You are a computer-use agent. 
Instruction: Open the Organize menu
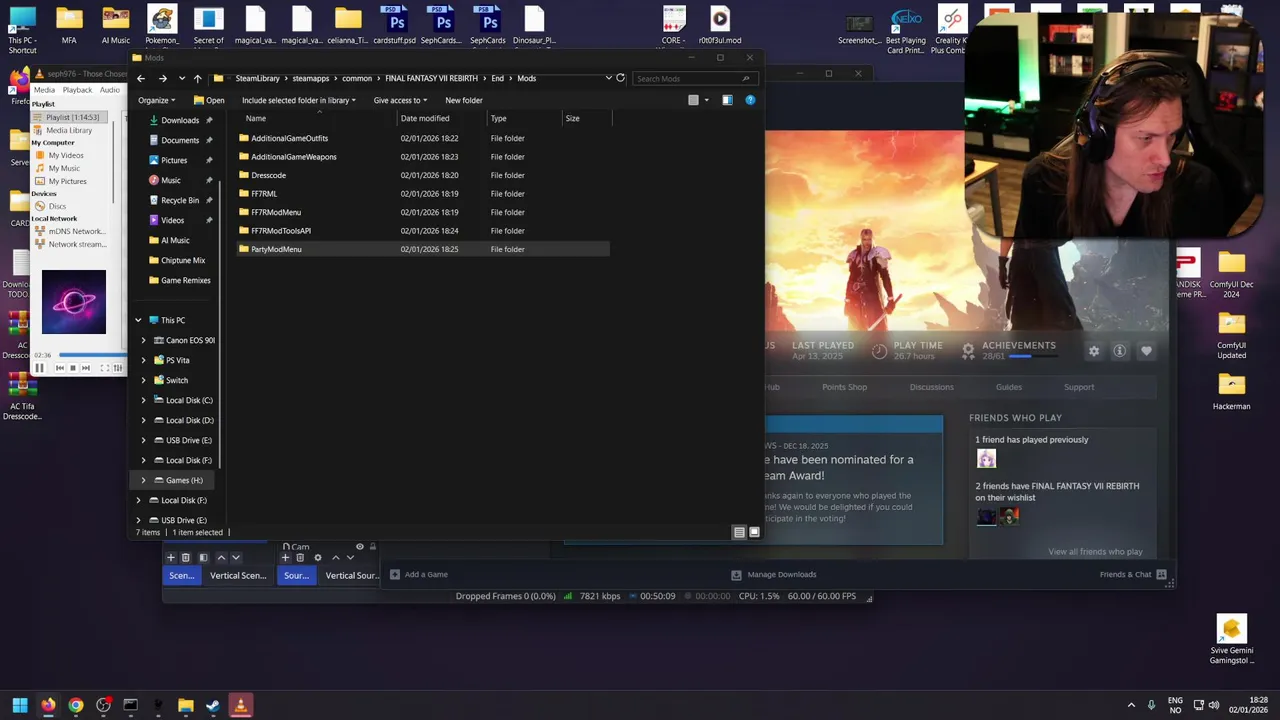[x=157, y=100]
